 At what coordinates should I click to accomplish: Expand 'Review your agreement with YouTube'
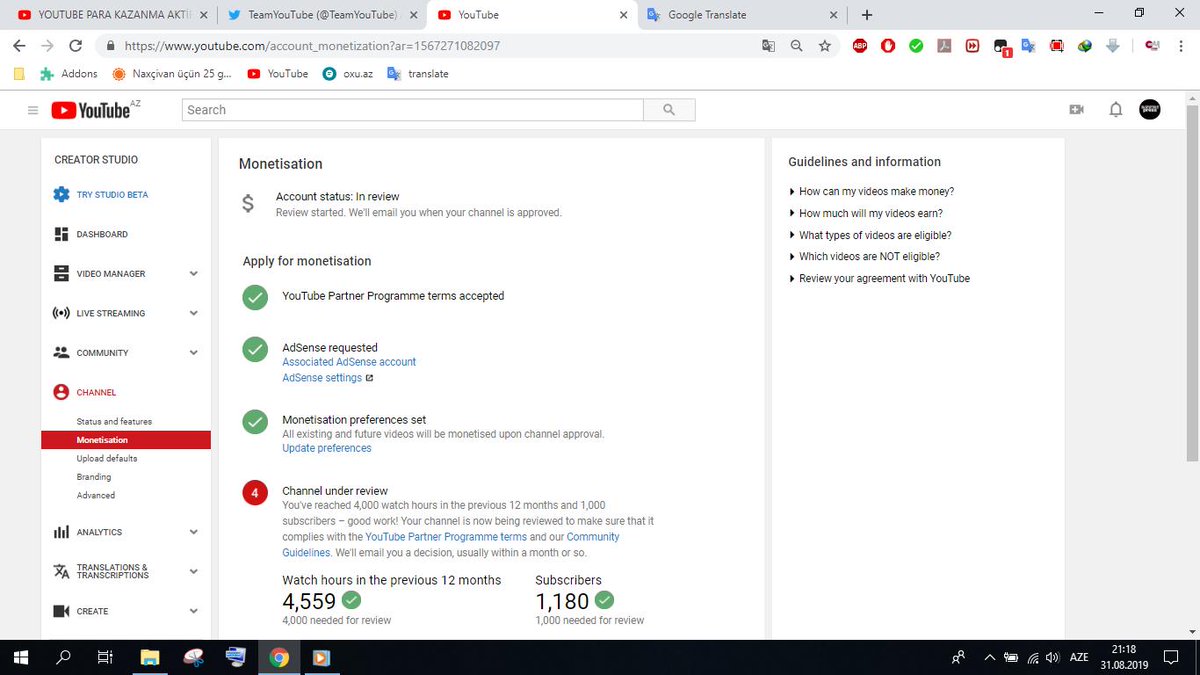point(879,279)
